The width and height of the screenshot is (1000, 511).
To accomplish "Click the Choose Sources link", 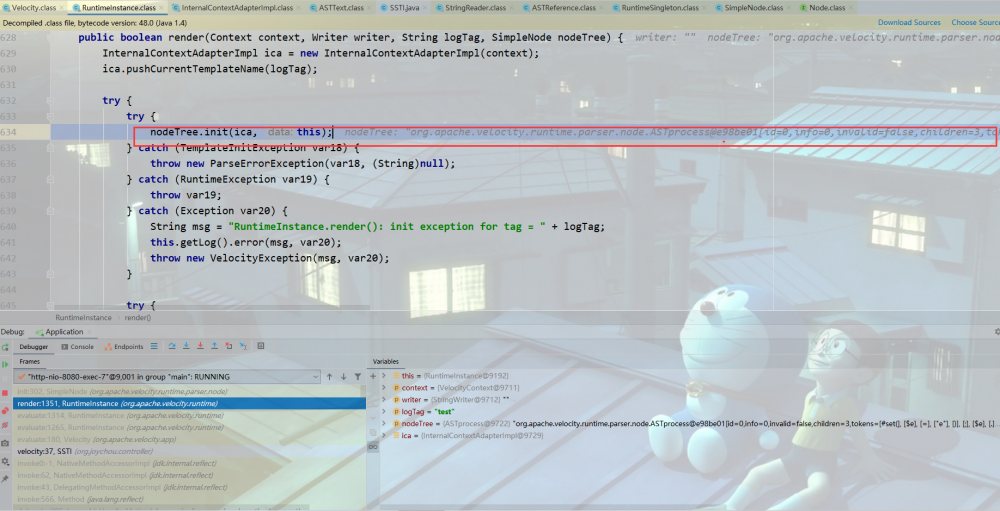I will (x=976, y=22).
